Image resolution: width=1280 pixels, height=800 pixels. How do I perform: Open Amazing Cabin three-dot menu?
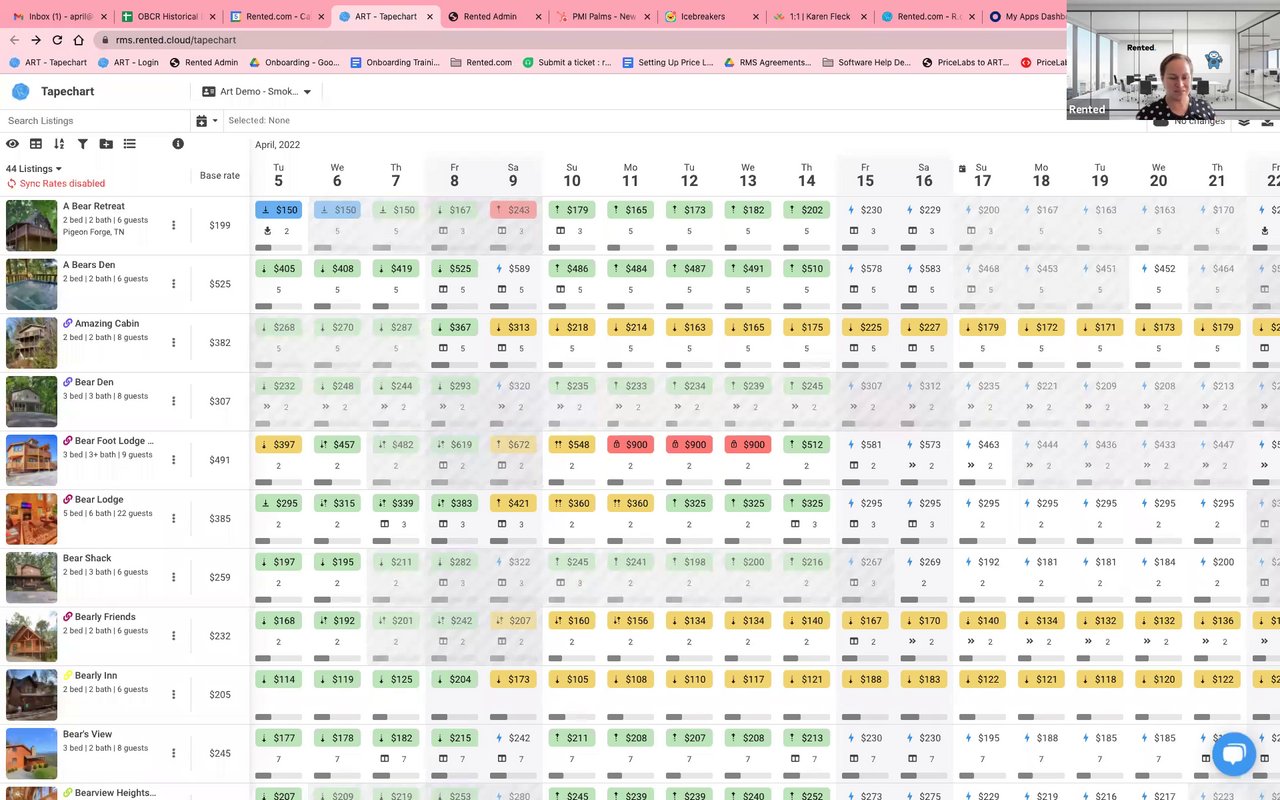pyautogui.click(x=173, y=343)
